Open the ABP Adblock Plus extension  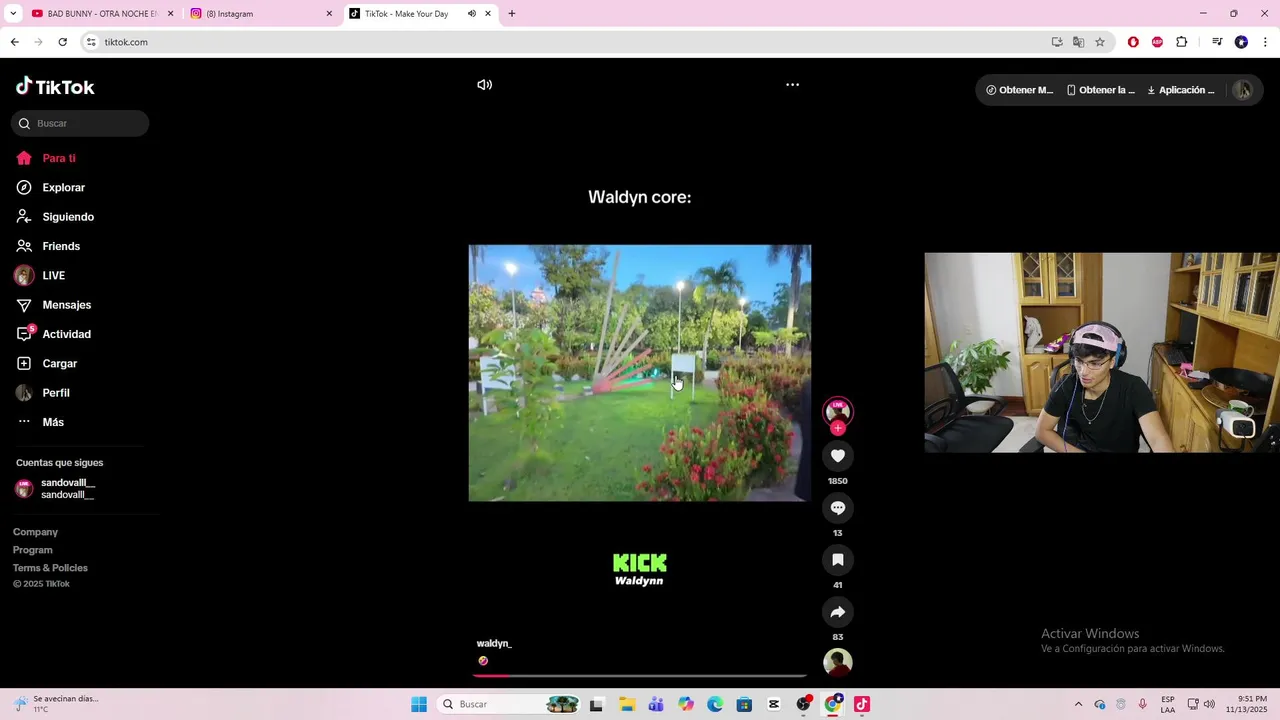1157,42
